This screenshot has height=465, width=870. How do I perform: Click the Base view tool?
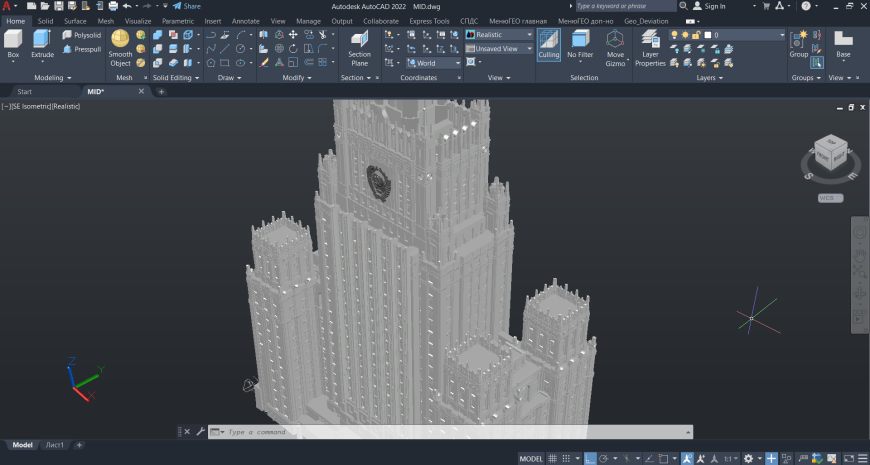[x=843, y=44]
